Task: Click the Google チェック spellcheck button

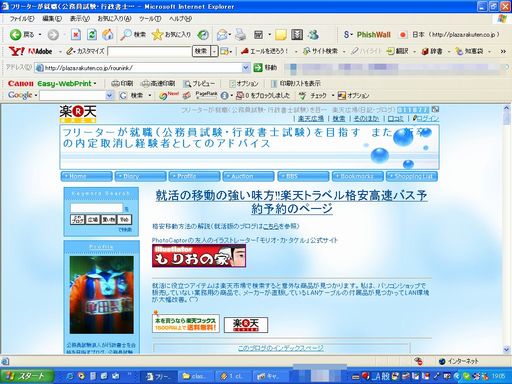Action: 313,95
